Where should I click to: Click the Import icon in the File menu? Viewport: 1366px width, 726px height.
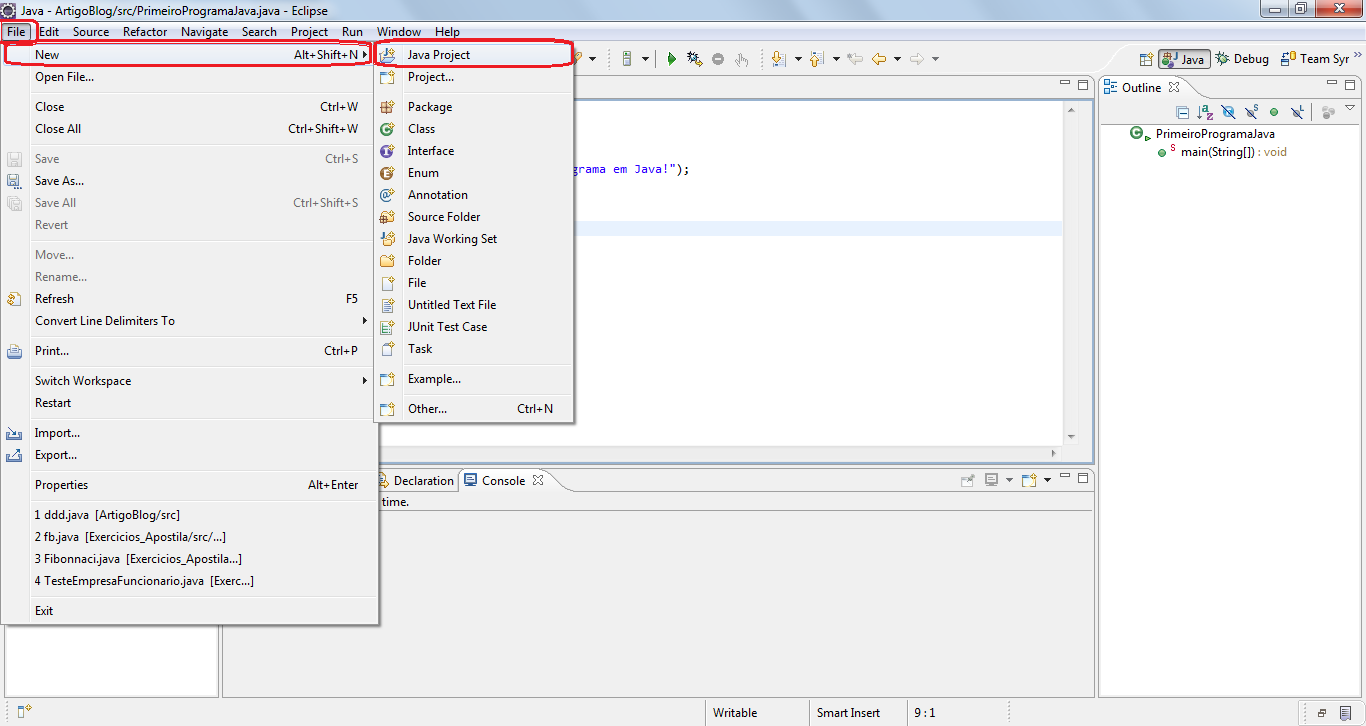click(x=14, y=433)
